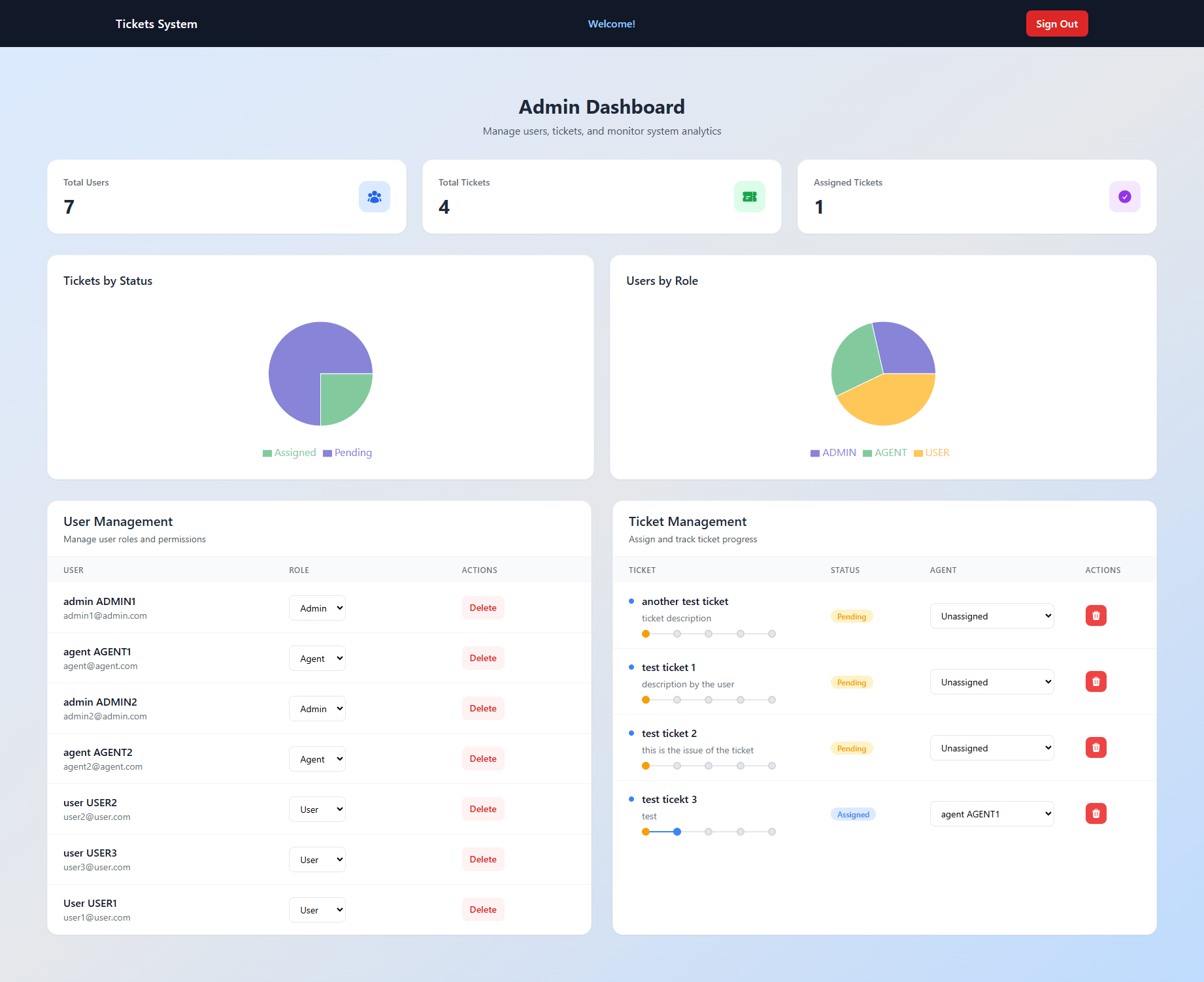Click second progress step of 'test ticekt 3'
Screen dimensions: 1204x982
[x=677, y=832]
